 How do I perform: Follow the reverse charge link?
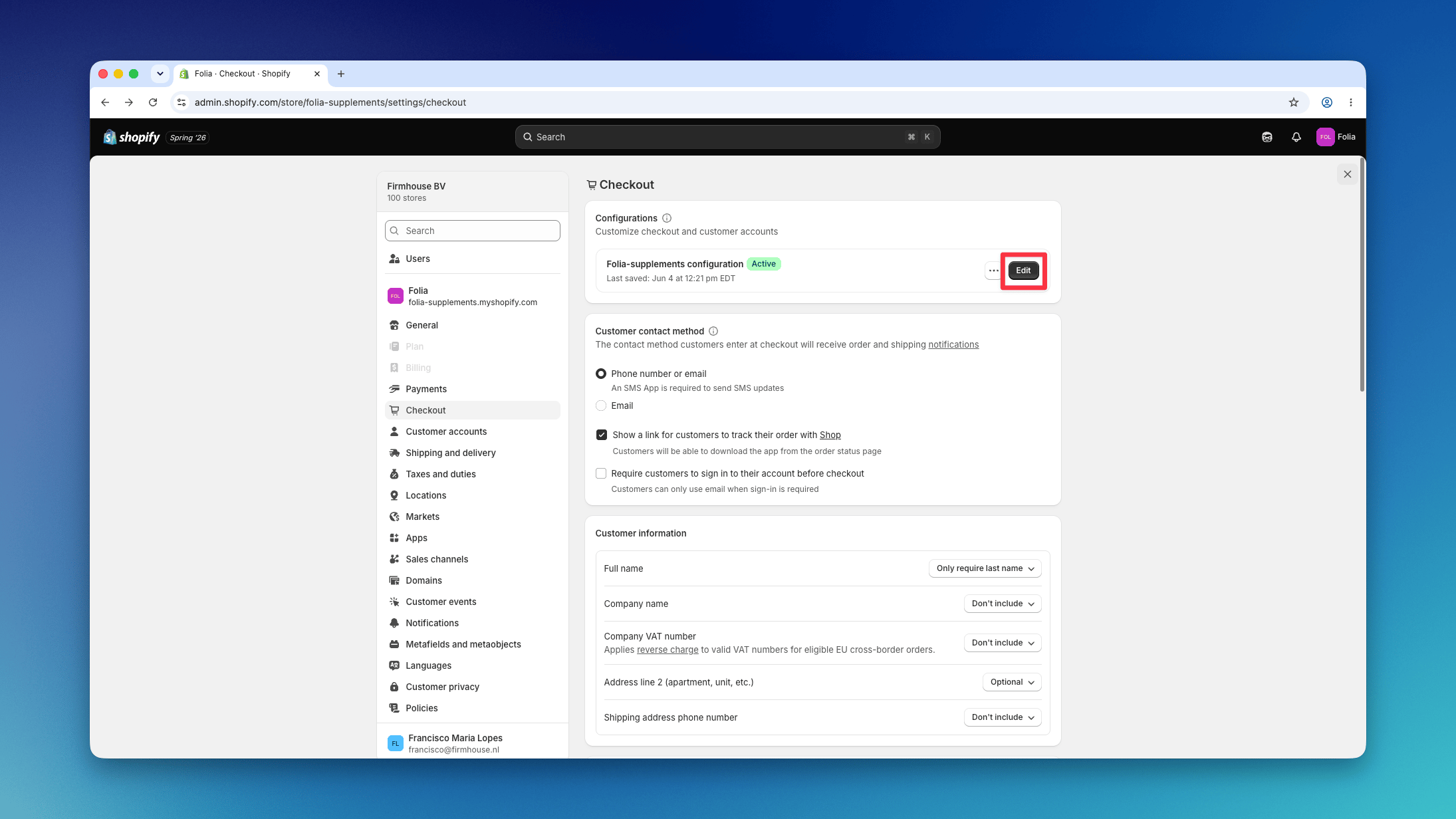tap(667, 649)
